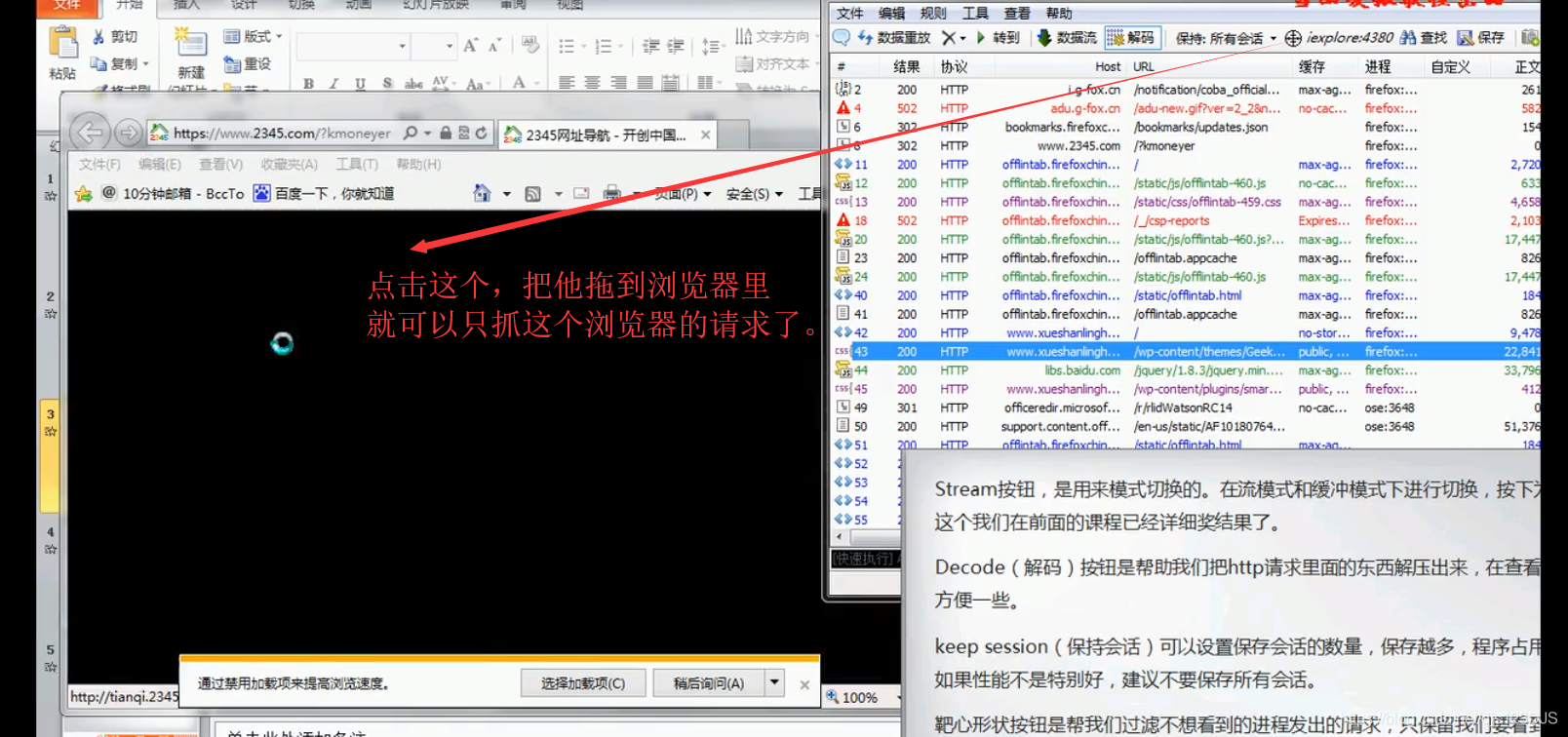Click the Choose add-ons (选择加载项) button
The height and width of the screenshot is (737, 1568).
coord(583,683)
